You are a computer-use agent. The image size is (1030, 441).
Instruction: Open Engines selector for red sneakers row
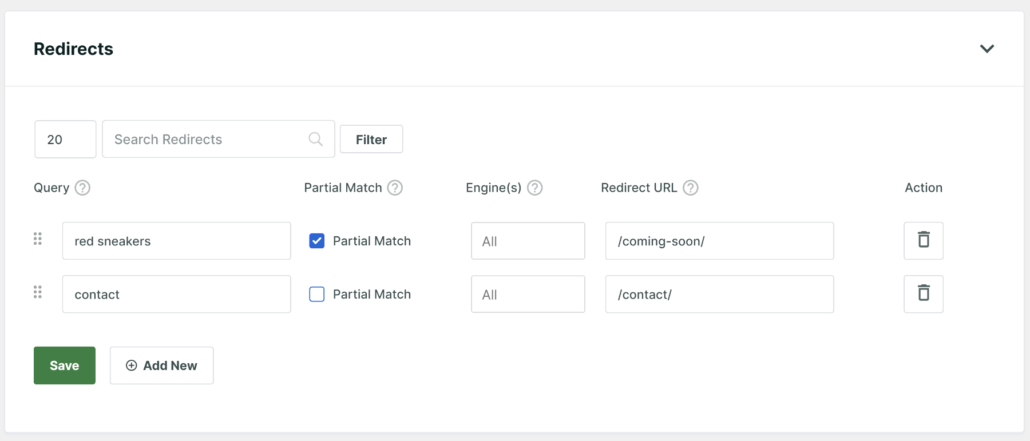coord(527,241)
